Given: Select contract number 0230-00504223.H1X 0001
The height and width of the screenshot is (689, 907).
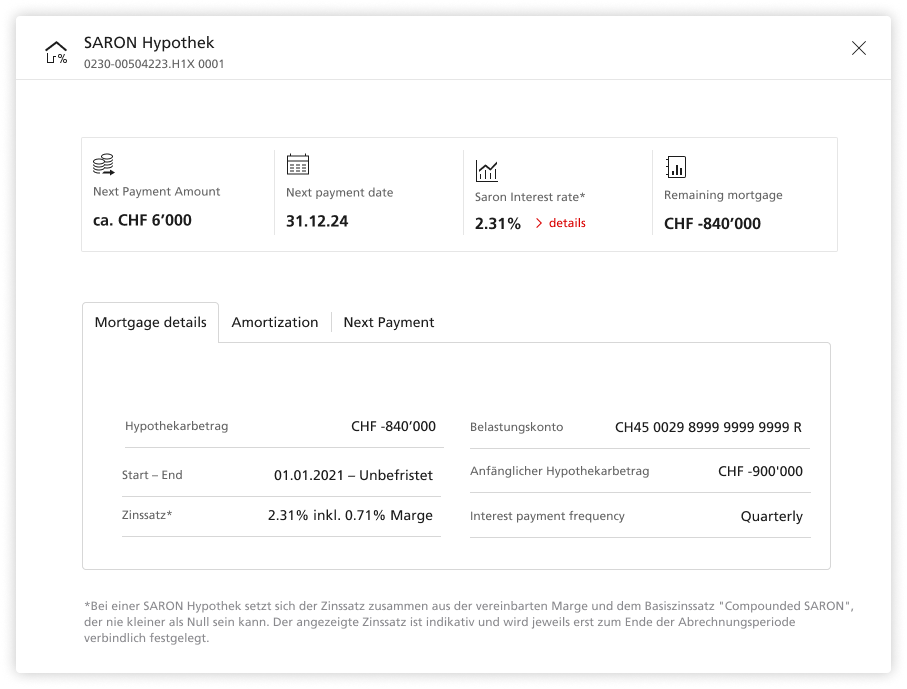Looking at the screenshot, I should (x=154, y=64).
